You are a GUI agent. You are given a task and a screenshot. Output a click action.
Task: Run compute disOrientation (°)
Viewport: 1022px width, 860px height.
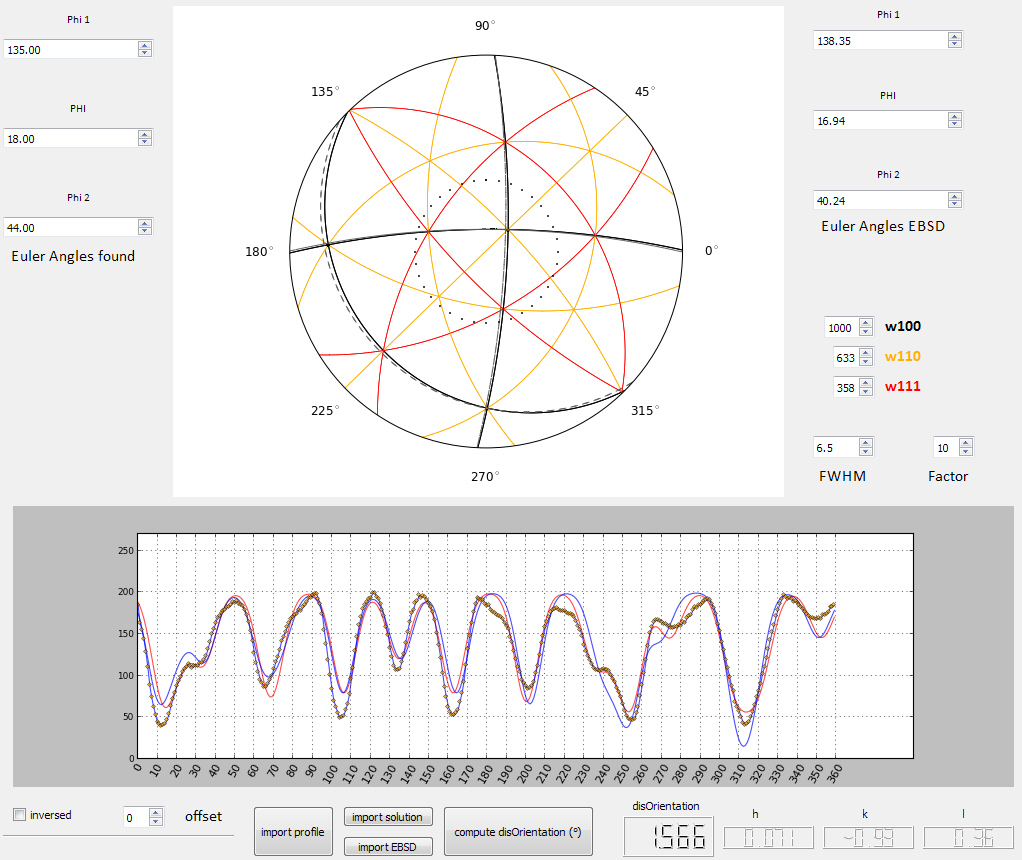pyautogui.click(x=518, y=832)
